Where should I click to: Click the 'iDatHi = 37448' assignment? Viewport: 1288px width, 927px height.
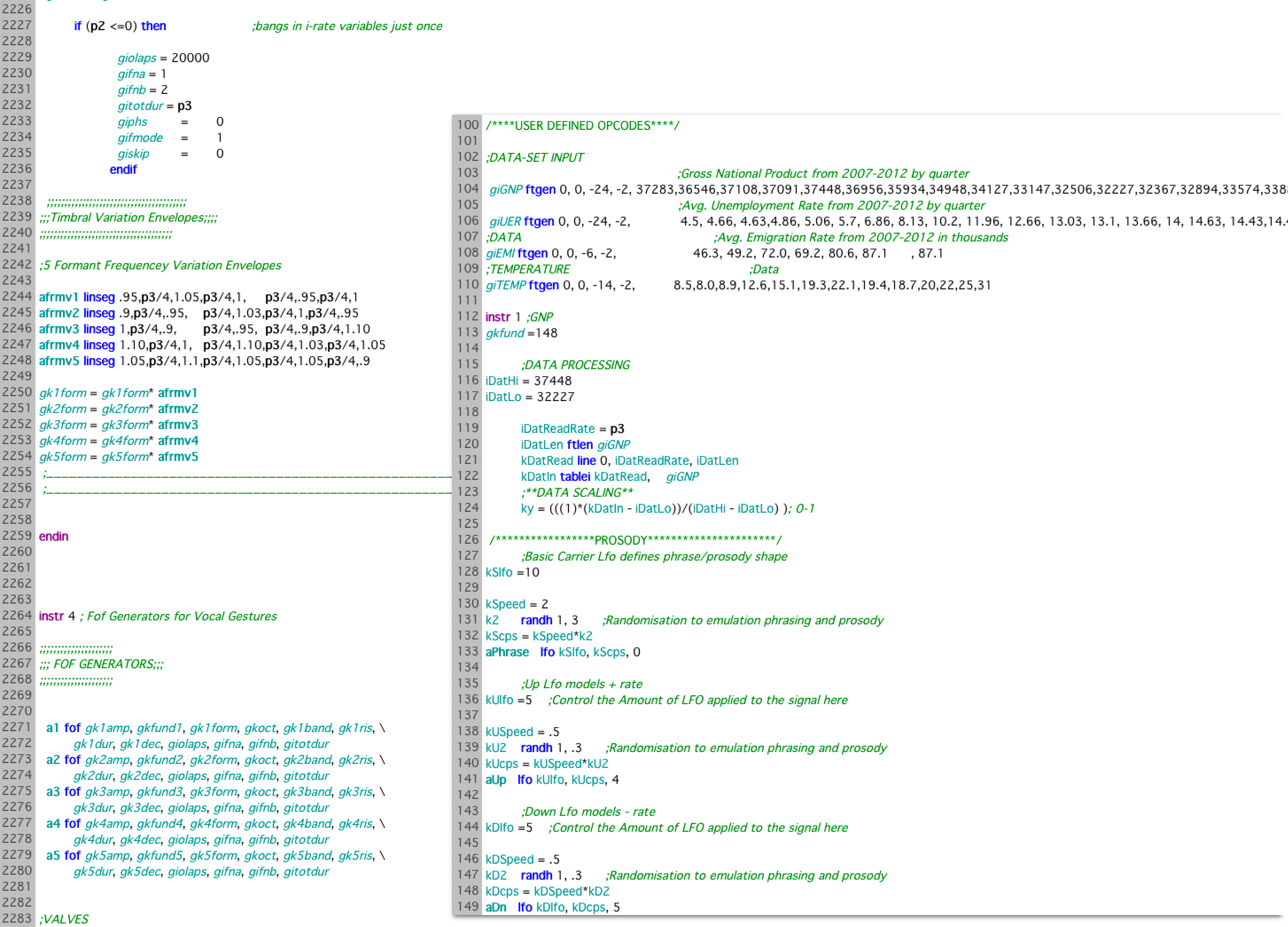(x=528, y=381)
